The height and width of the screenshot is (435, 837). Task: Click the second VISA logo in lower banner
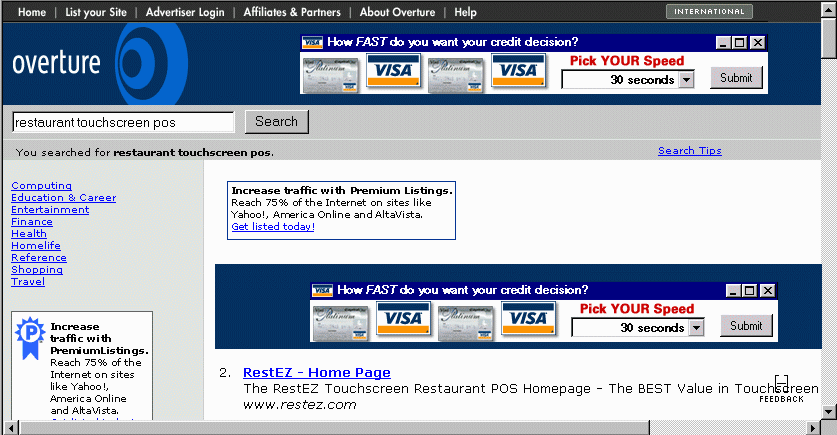(528, 319)
